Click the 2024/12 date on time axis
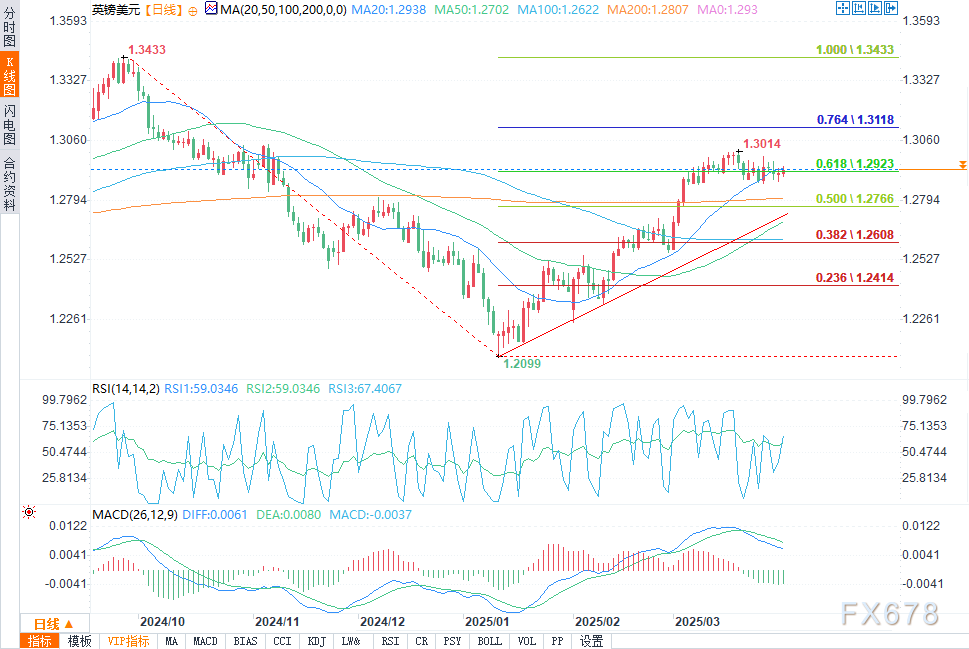The image size is (969, 649). [x=383, y=622]
